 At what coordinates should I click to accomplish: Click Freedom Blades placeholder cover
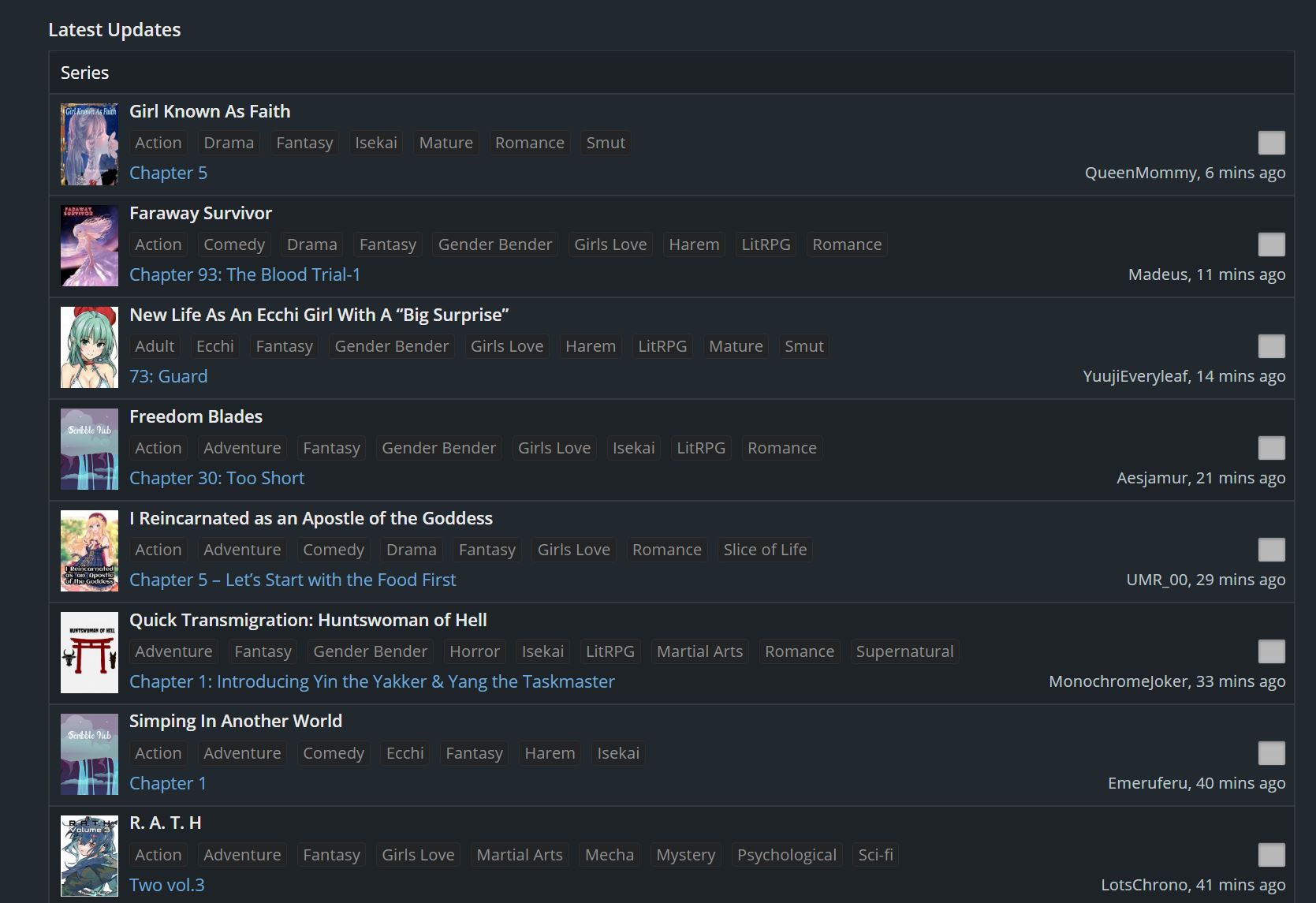pyautogui.click(x=89, y=450)
